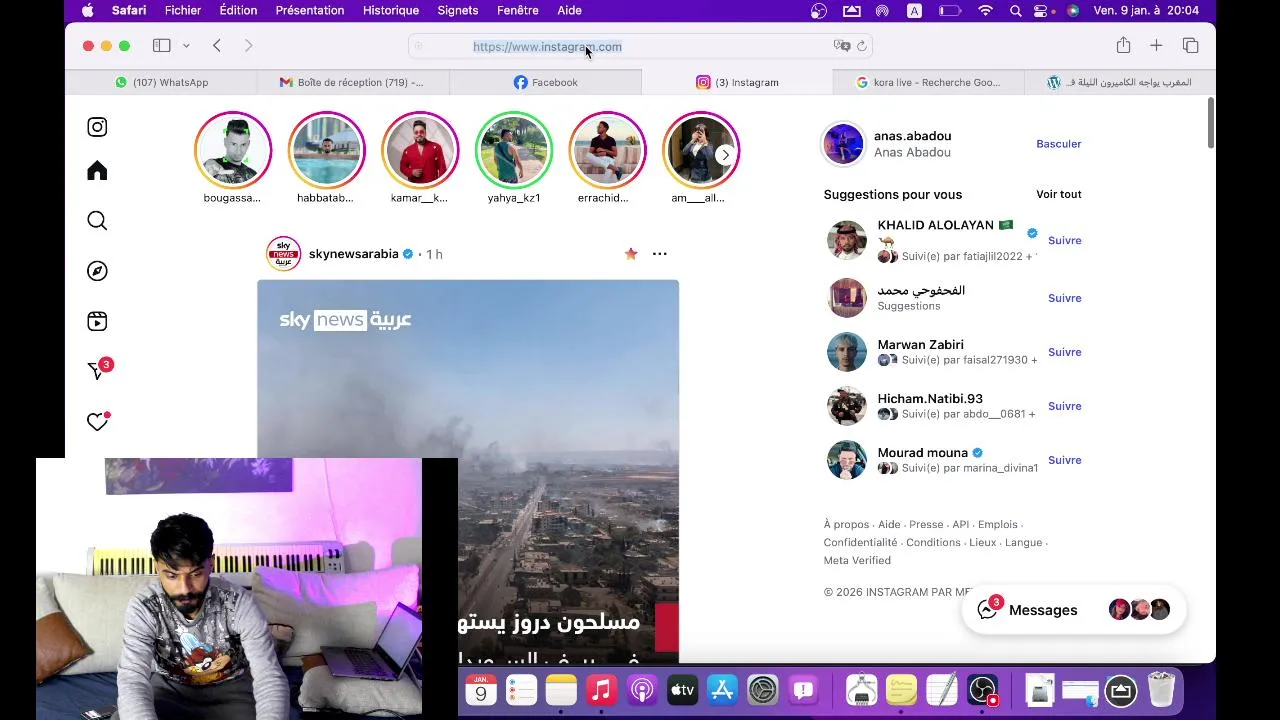Screen dimensions: 1280x720
Task: Open Confidentialité footer link
Action: (859, 542)
